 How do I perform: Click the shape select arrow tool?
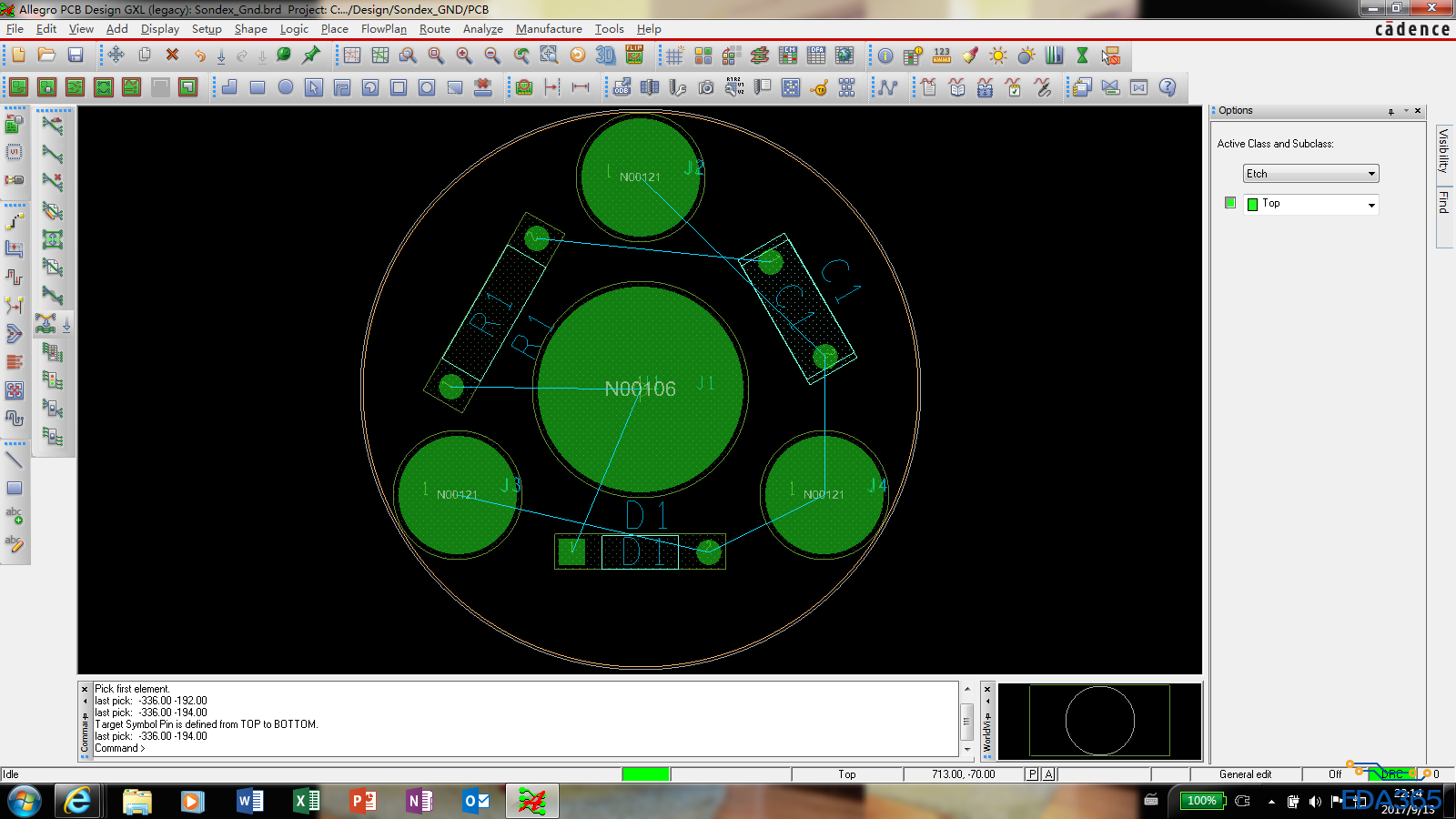pos(314,87)
